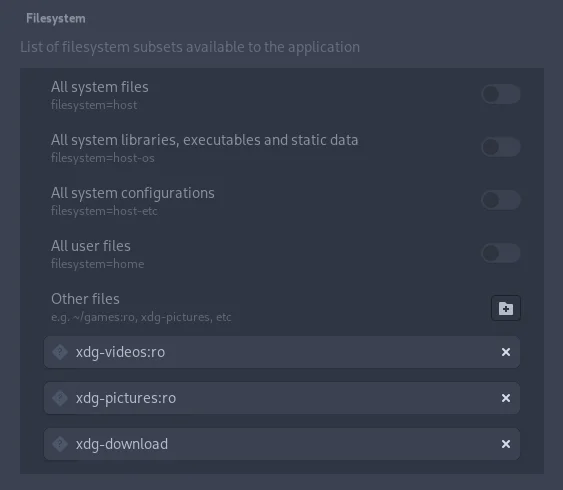Enable All system libraries, executables and static data switch
563x490 pixels.
point(501,147)
